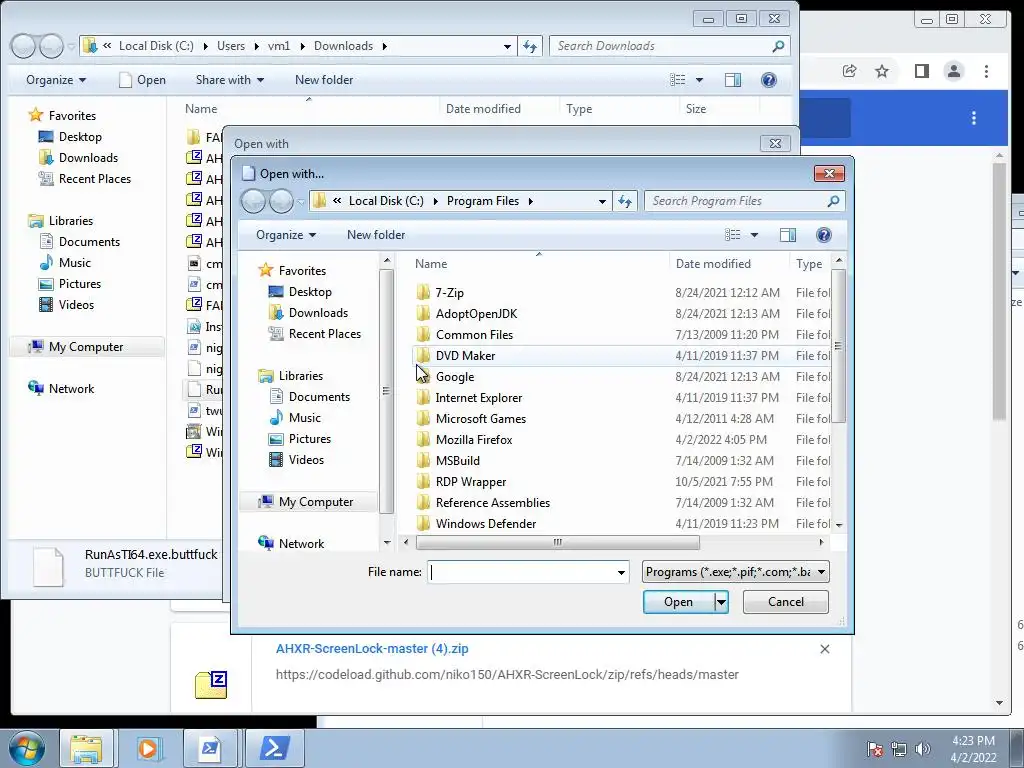The width and height of the screenshot is (1024, 768).
Task: Open File Explorer from taskbar
Action: pos(86,748)
